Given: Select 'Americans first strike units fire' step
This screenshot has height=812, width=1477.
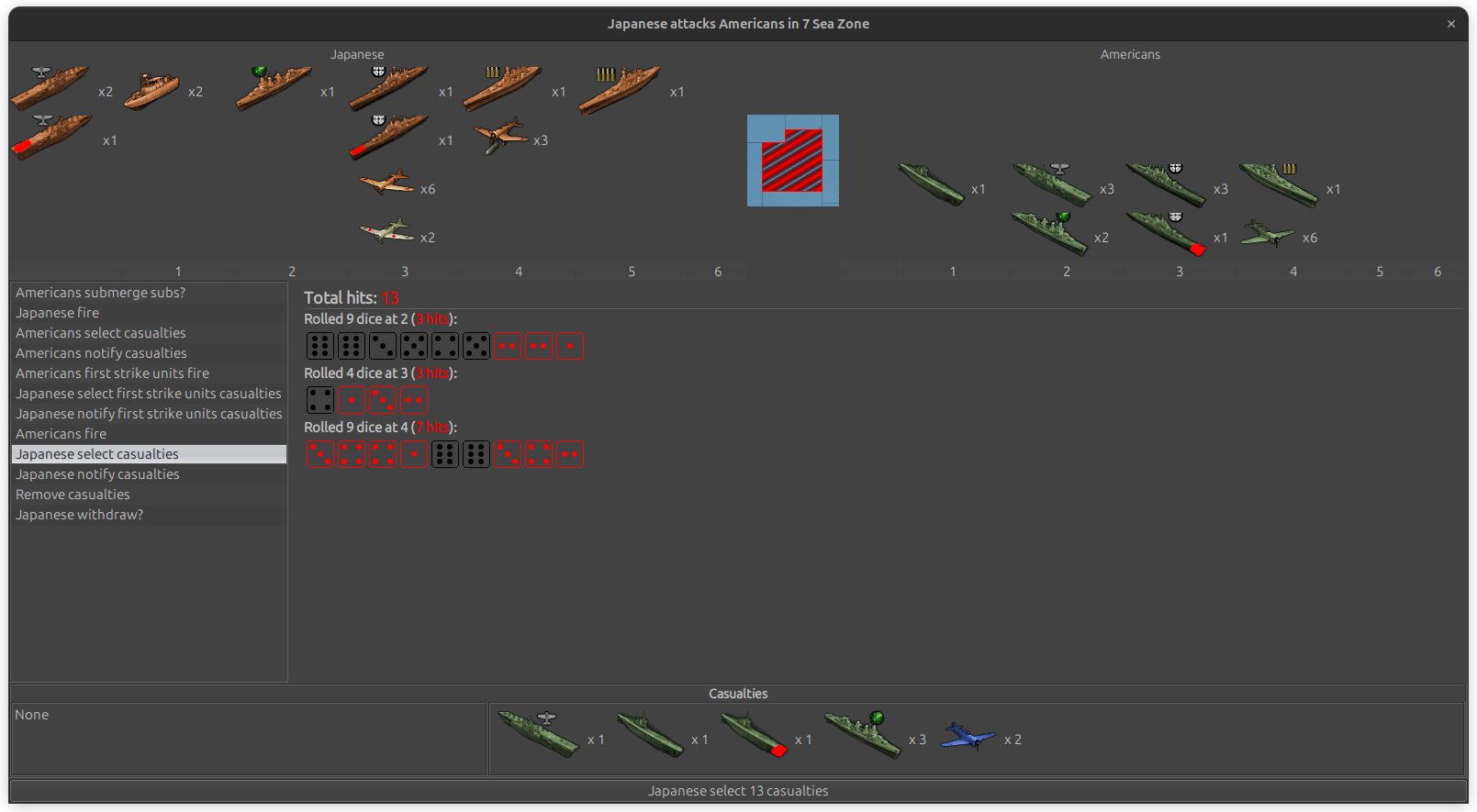Looking at the screenshot, I should (149, 373).
